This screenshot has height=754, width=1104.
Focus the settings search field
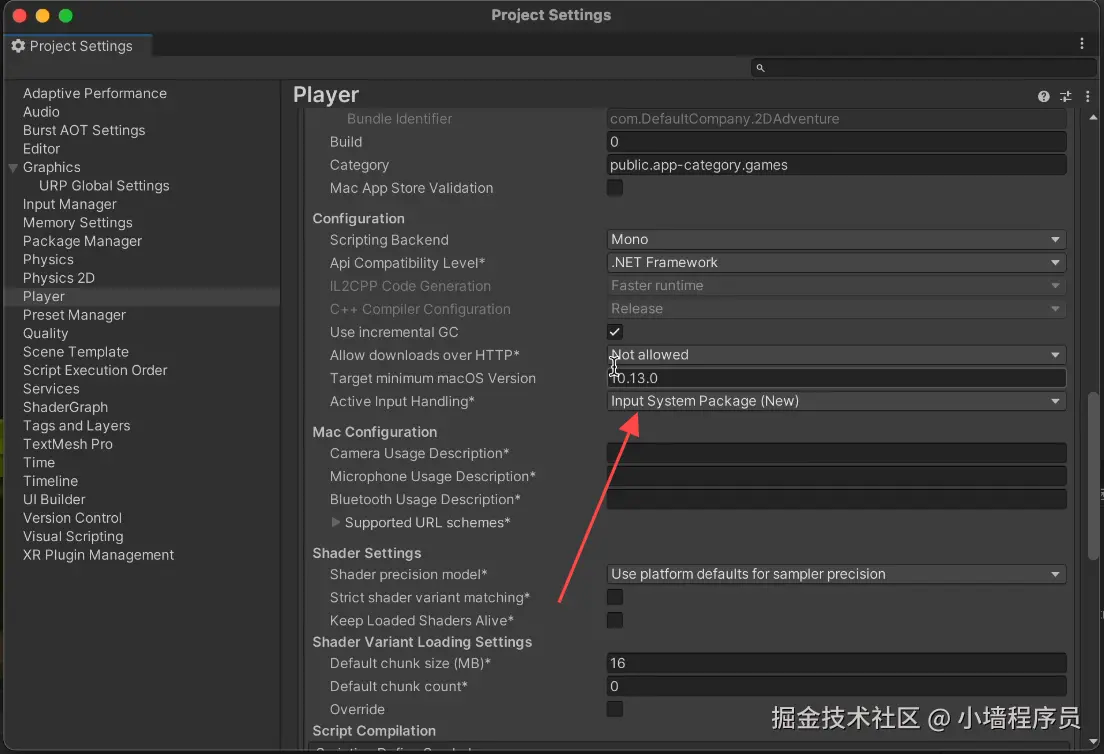pyautogui.click(x=923, y=68)
